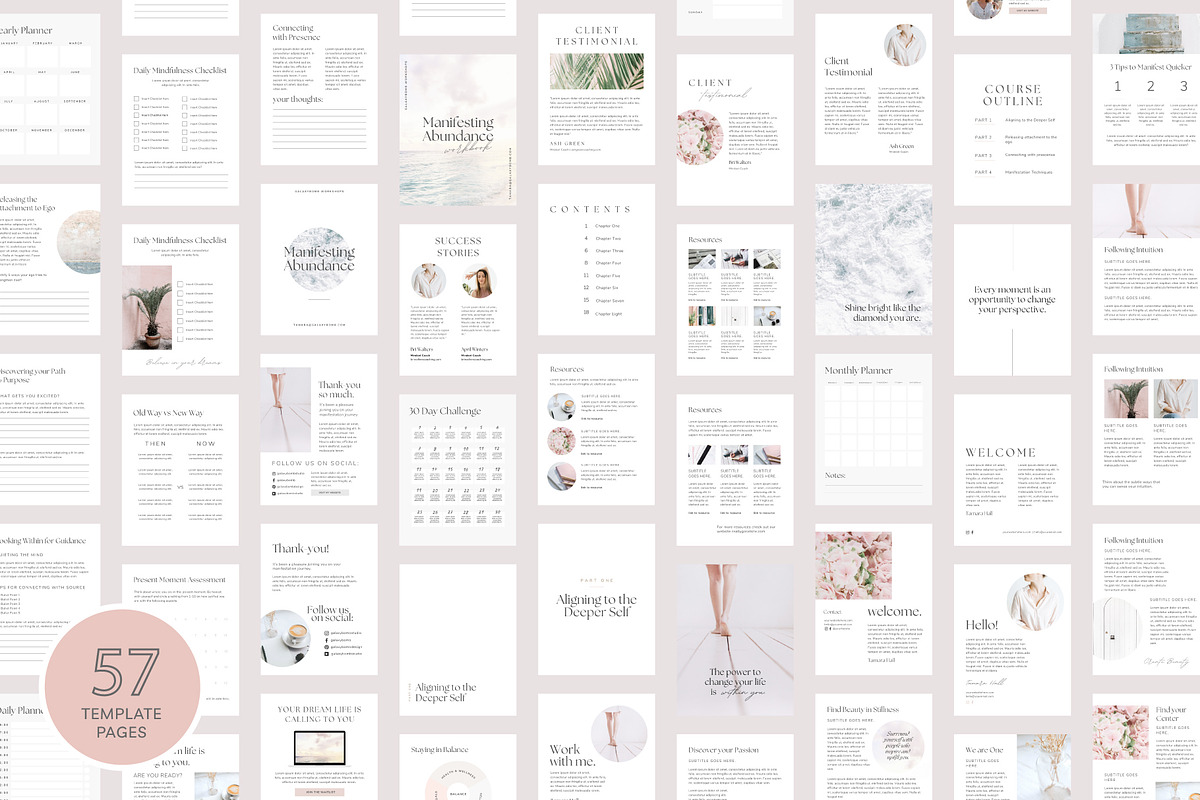The image size is (1200, 800).
Task: Click the YouTube icon on the Thank-you! page
Action: [326, 654]
